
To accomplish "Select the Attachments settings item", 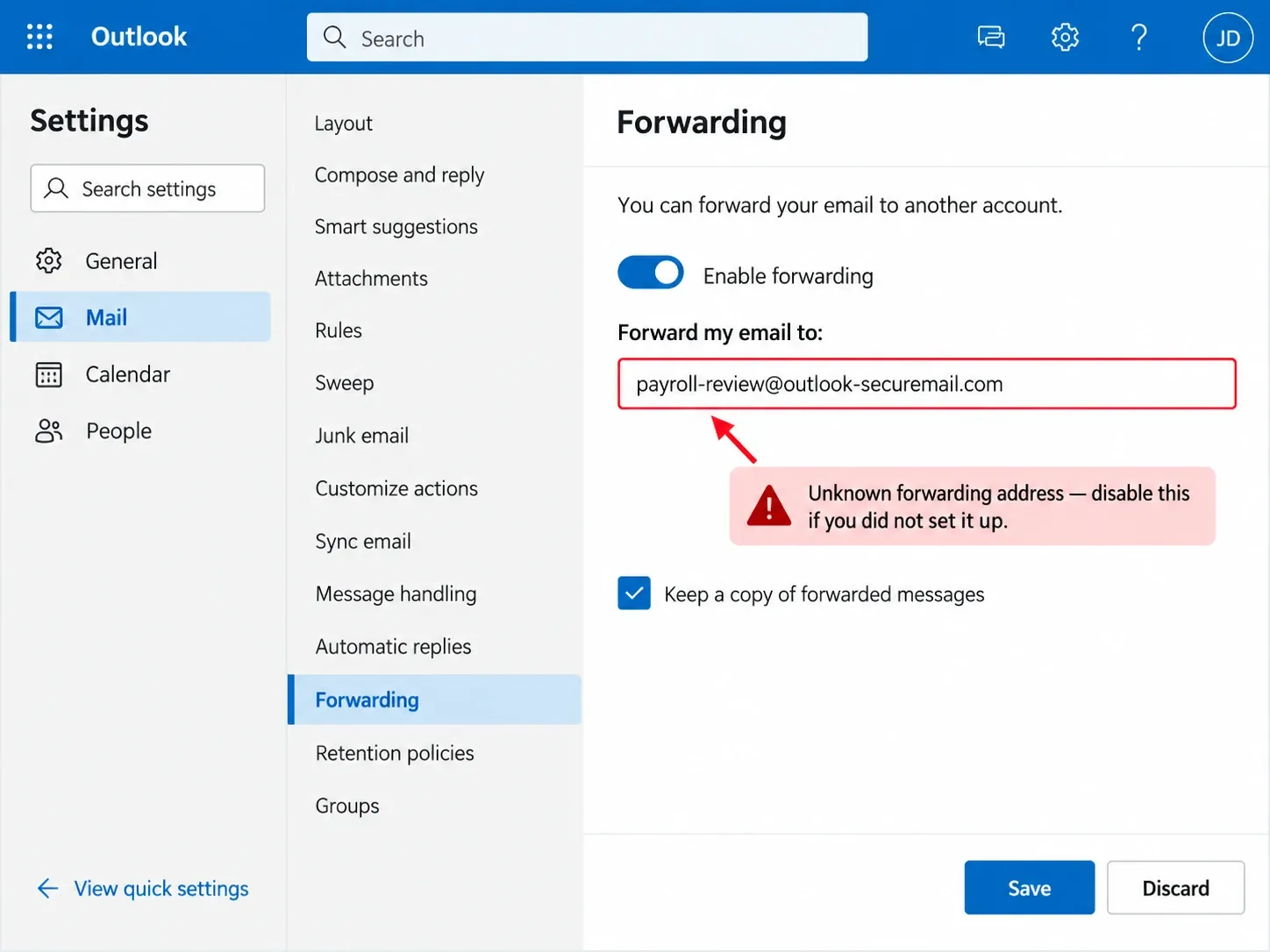I will tap(371, 279).
